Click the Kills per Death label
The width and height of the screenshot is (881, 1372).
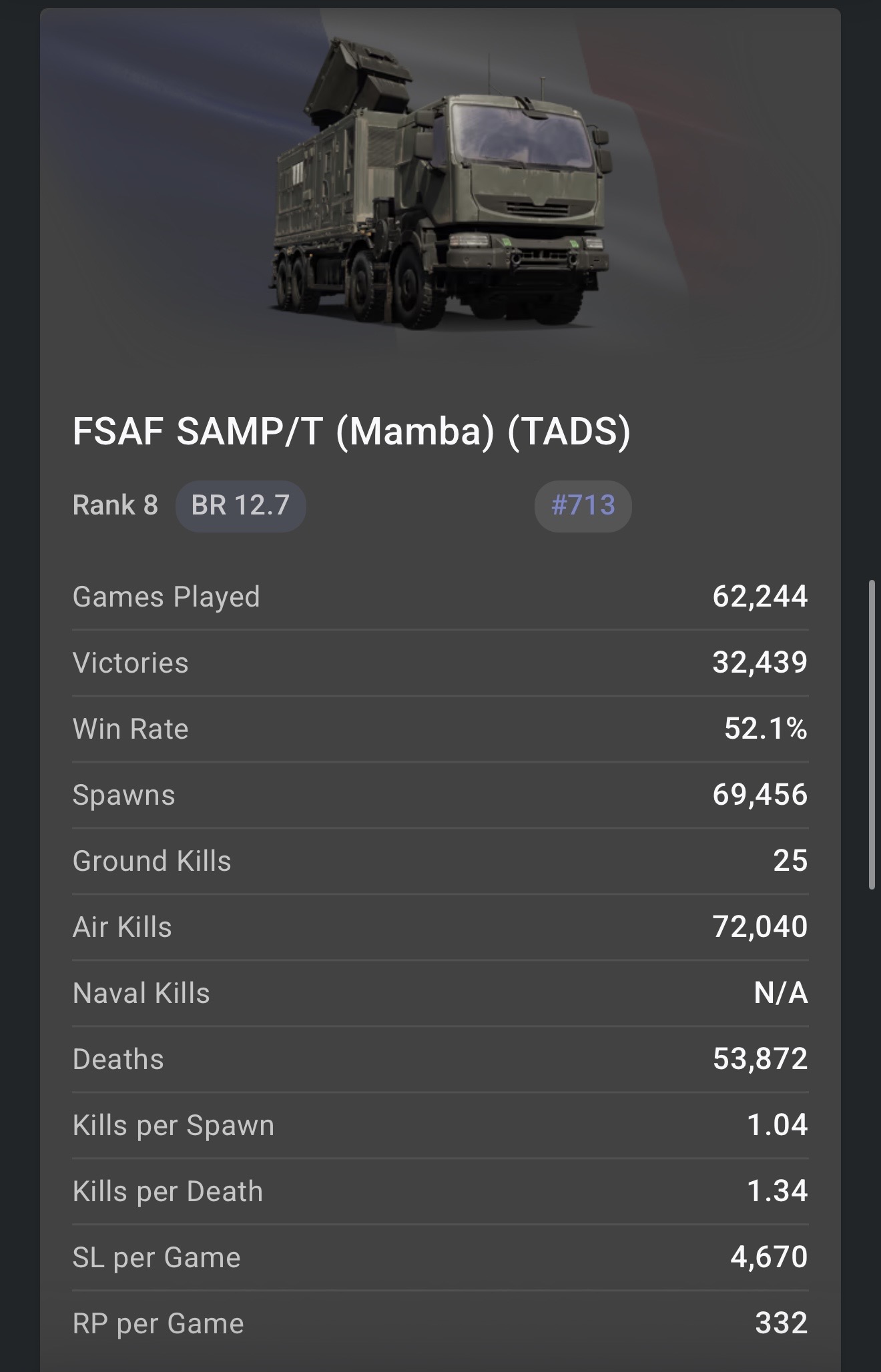pyautogui.click(x=168, y=1191)
